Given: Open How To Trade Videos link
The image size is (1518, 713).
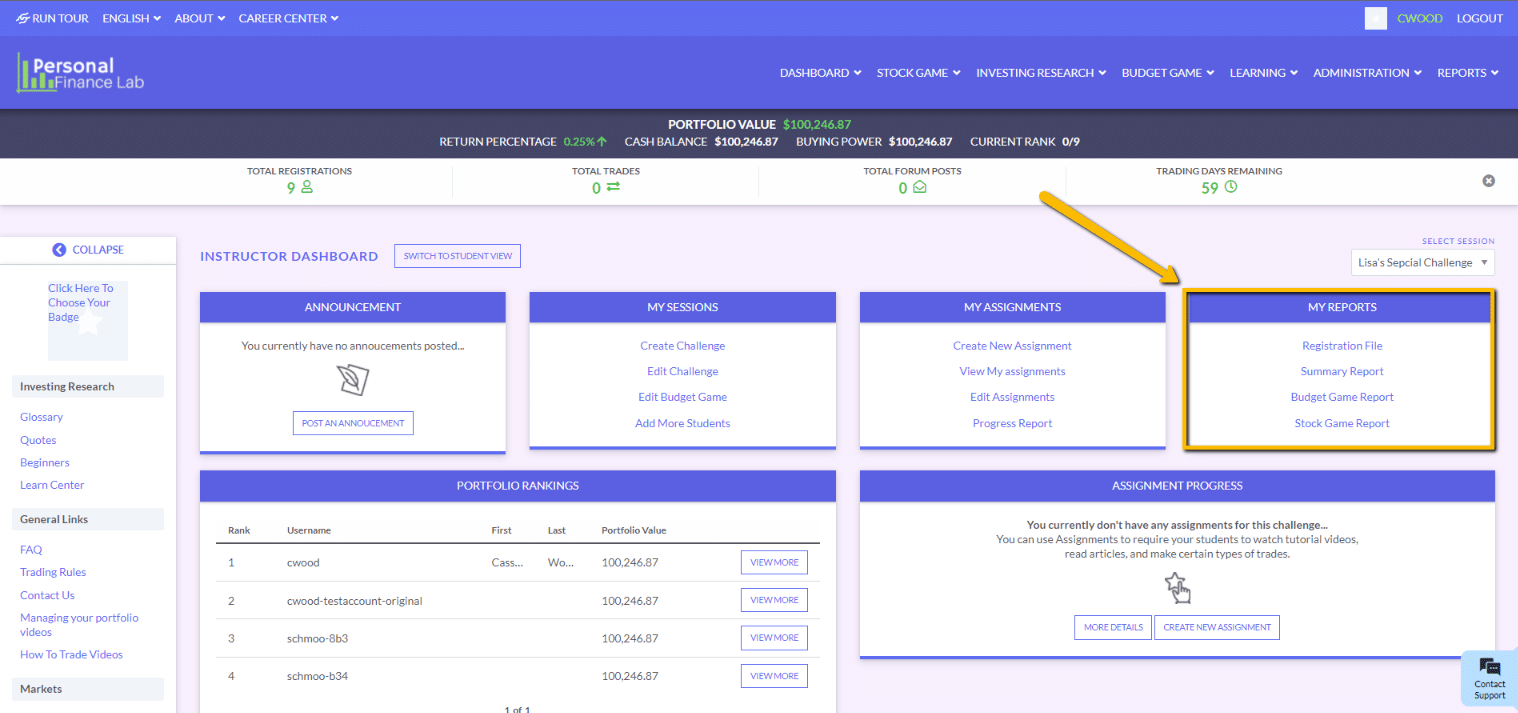Looking at the screenshot, I should [x=71, y=655].
